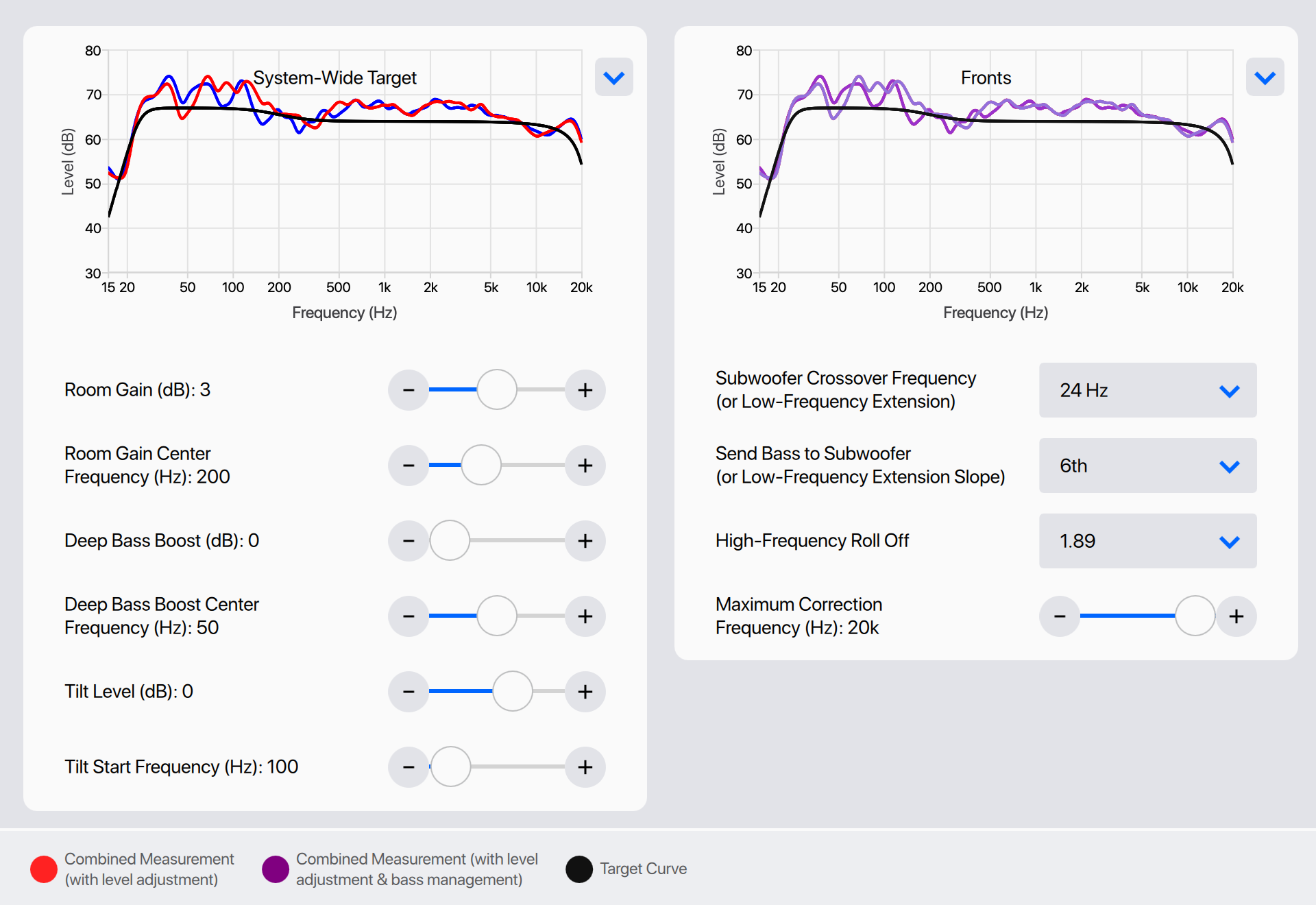Increase Room Gain Center Frequency plus button
This screenshot has width=1316, height=905.
click(x=585, y=466)
